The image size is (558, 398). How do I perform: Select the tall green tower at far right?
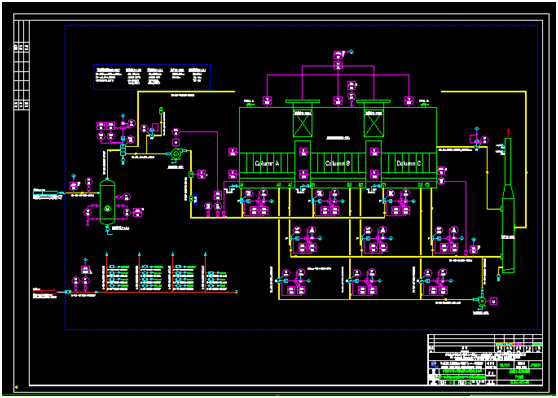508,206
